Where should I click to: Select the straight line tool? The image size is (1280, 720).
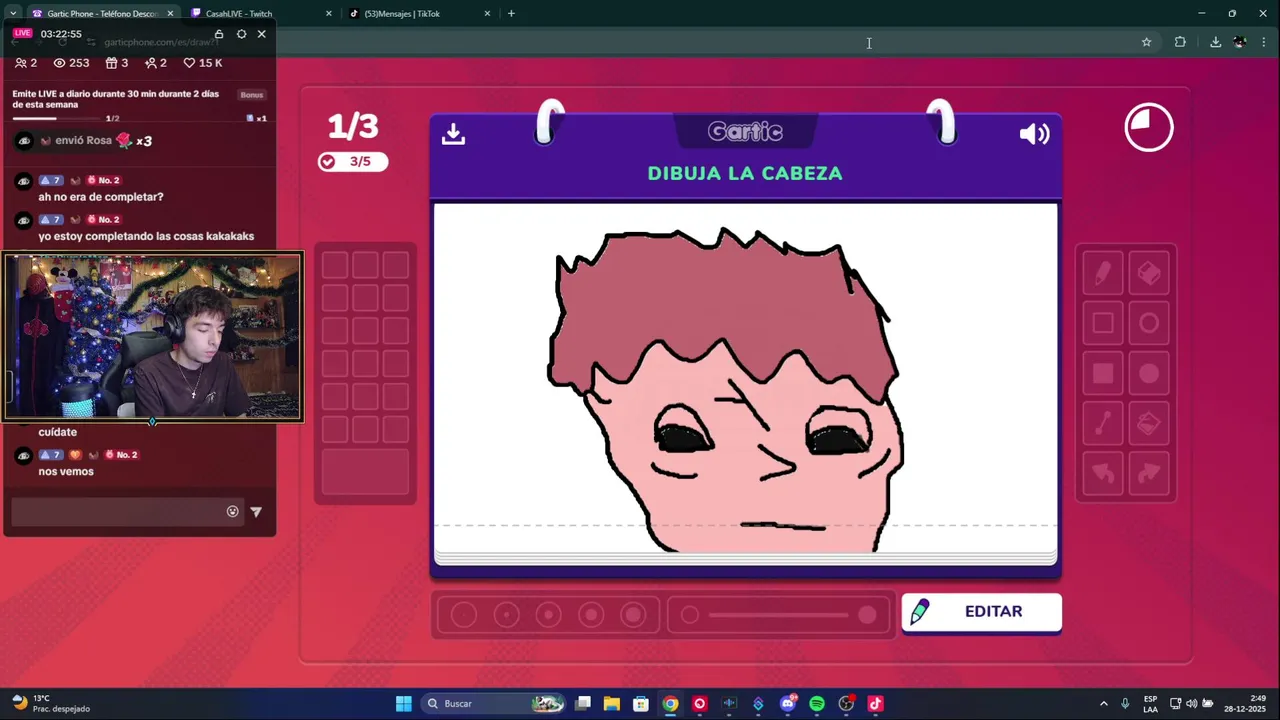(1103, 423)
